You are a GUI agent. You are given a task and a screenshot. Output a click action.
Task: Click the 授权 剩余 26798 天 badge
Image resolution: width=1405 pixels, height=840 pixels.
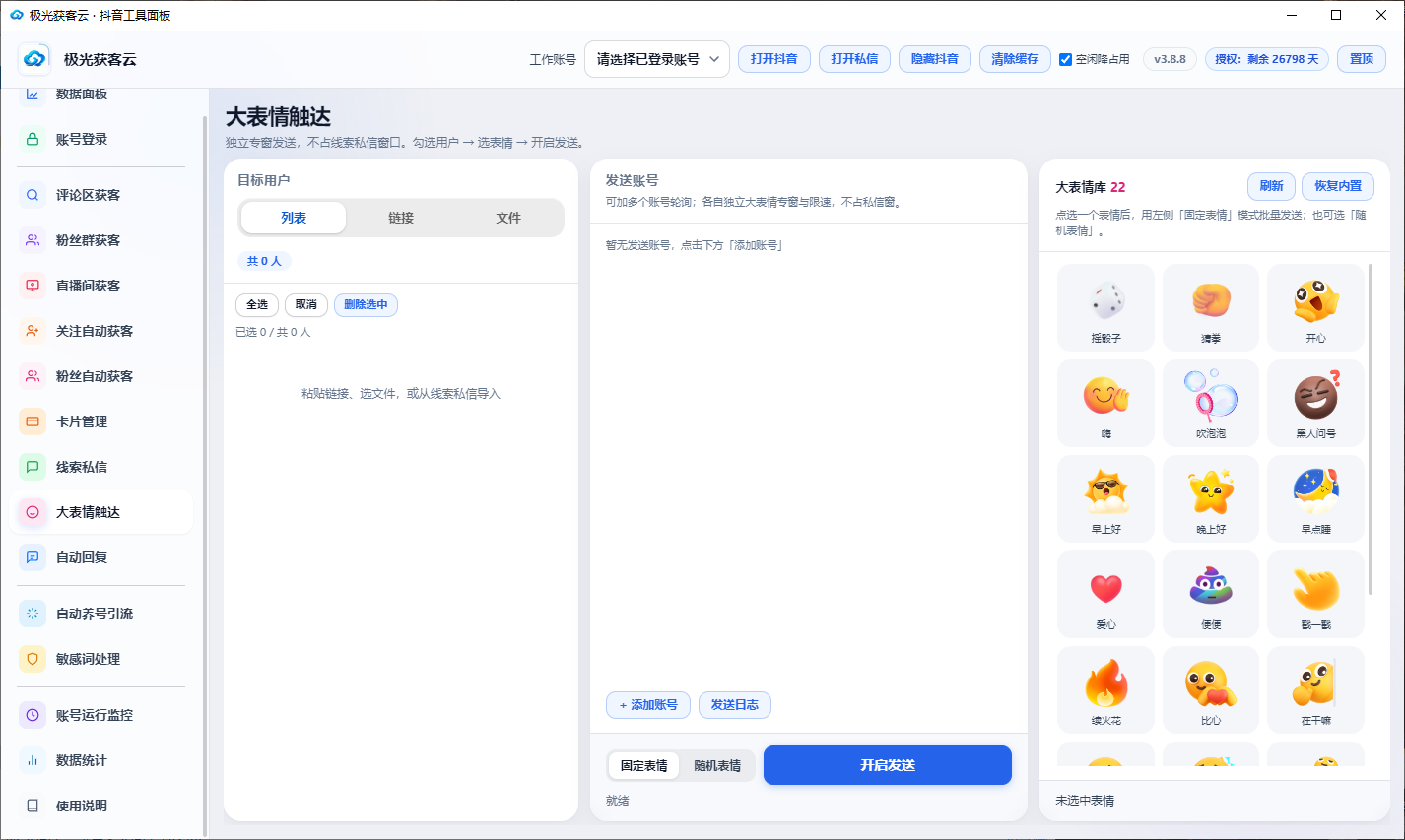[1267, 59]
